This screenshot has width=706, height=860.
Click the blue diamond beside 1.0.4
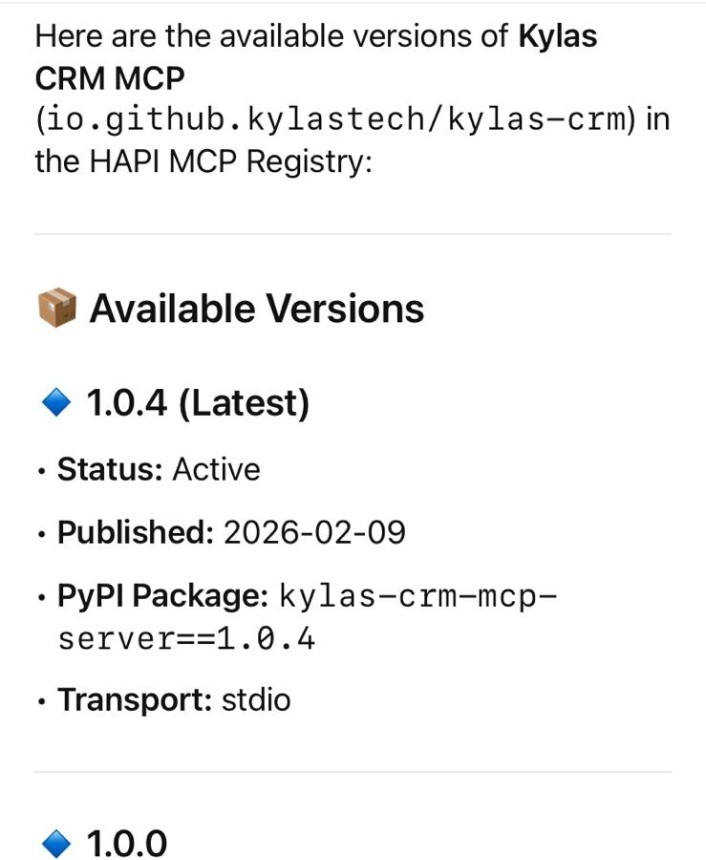(x=56, y=403)
